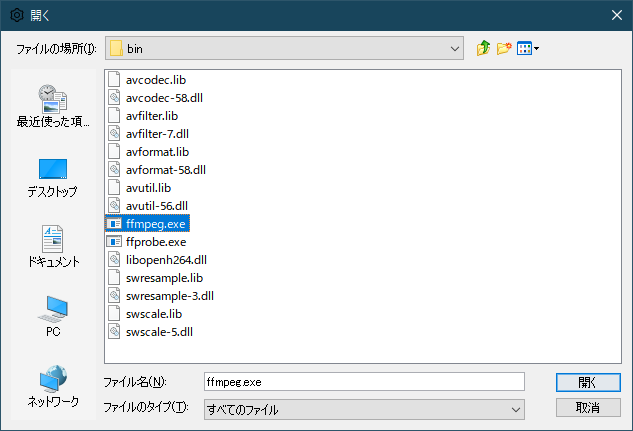Open view menu dropdown arrow
Viewport: 633px width, 431px height.
(537, 49)
